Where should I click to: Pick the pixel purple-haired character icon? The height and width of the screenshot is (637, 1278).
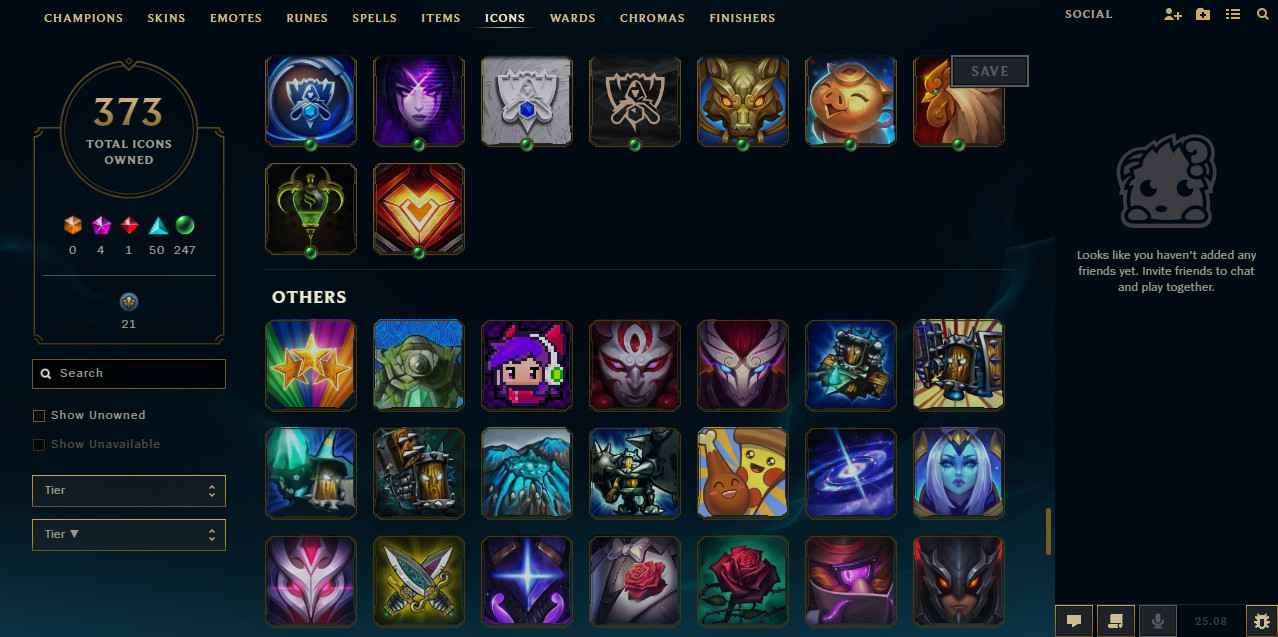(x=526, y=365)
